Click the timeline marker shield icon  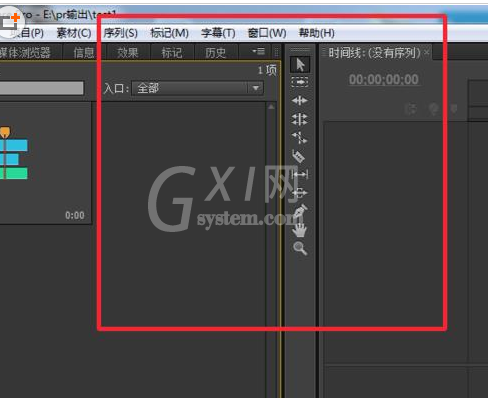click(453, 109)
